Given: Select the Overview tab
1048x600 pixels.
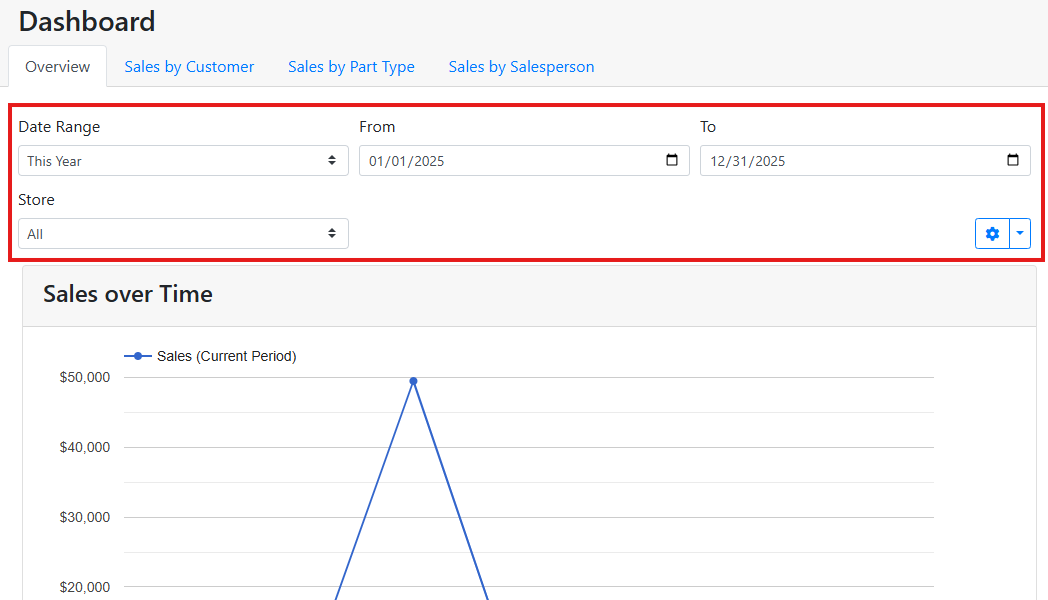Looking at the screenshot, I should point(57,66).
